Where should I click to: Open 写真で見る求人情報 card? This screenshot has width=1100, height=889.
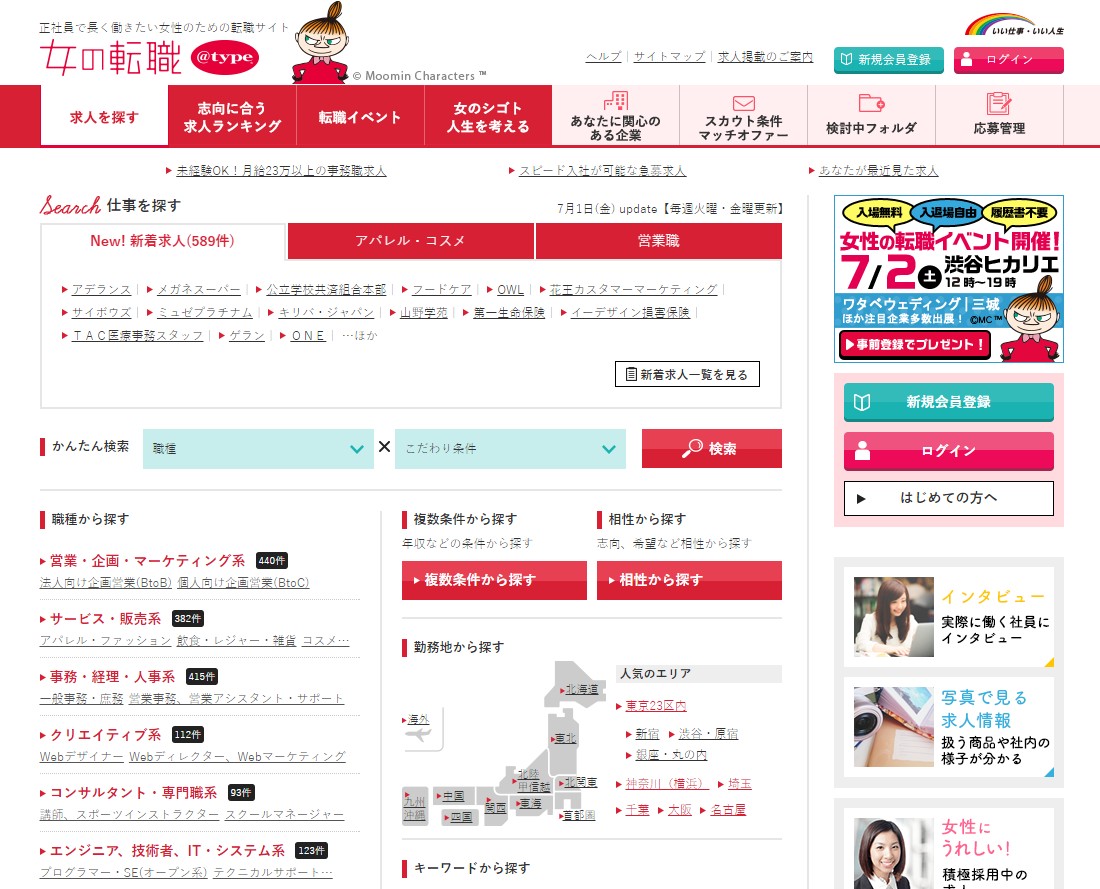pos(948,727)
